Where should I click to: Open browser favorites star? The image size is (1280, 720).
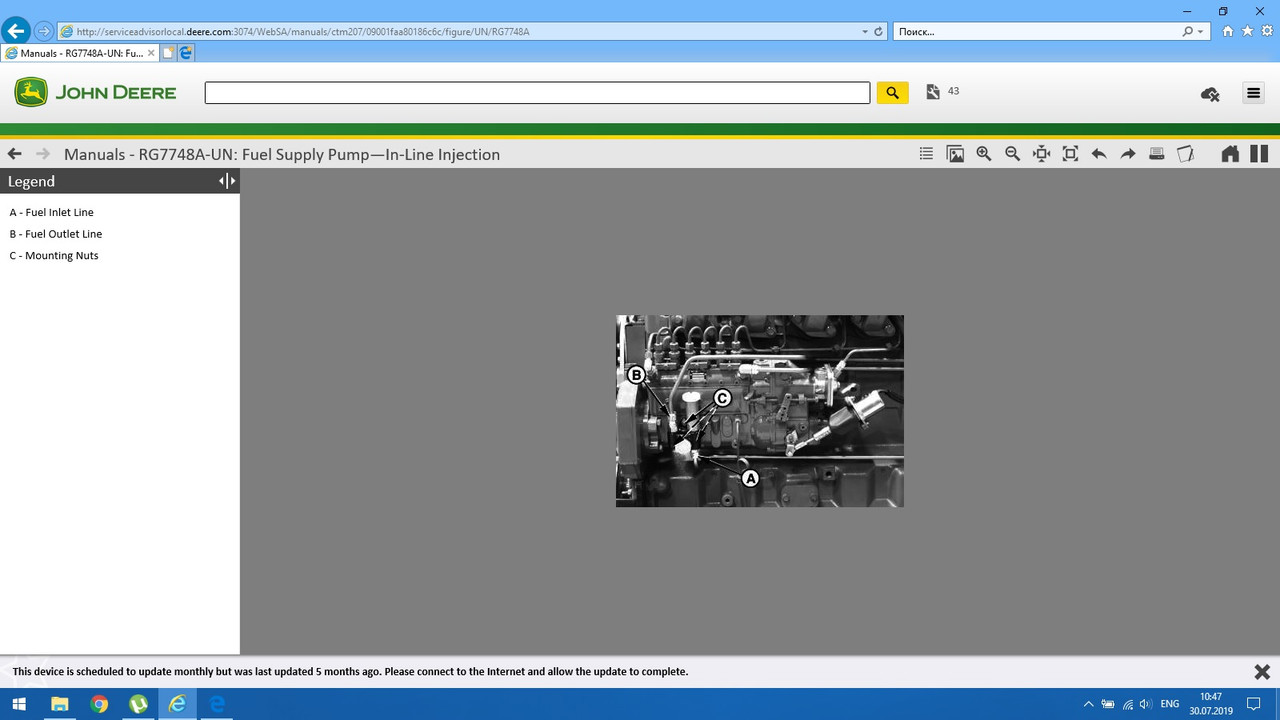(x=1247, y=32)
